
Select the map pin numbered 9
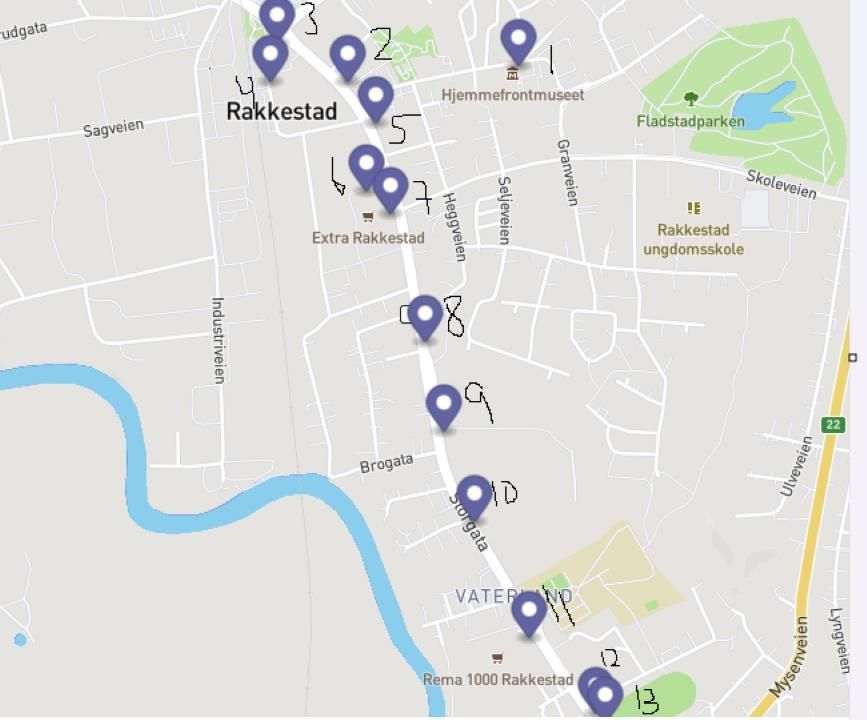click(444, 407)
